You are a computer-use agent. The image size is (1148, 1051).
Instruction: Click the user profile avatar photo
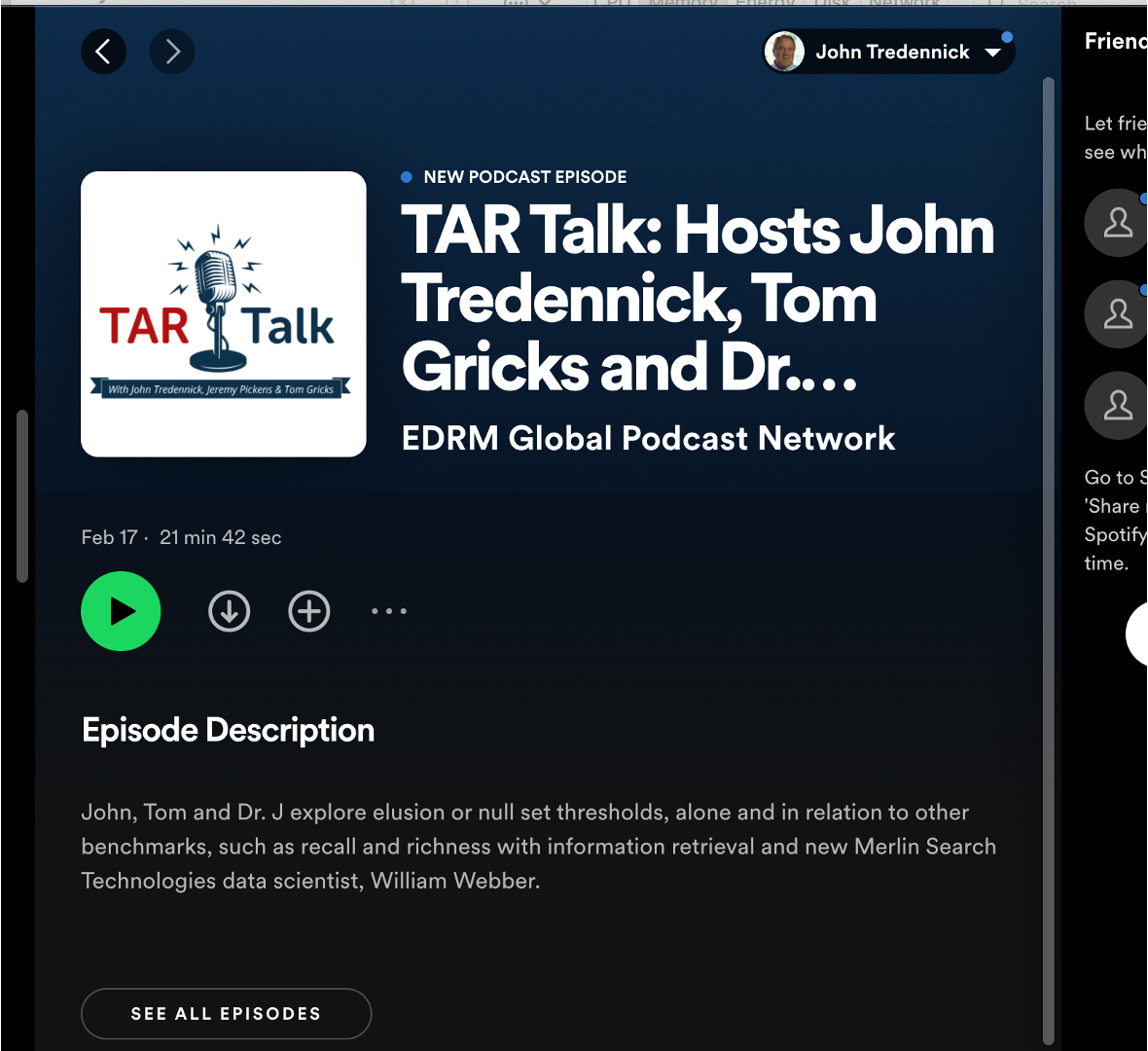click(x=784, y=52)
